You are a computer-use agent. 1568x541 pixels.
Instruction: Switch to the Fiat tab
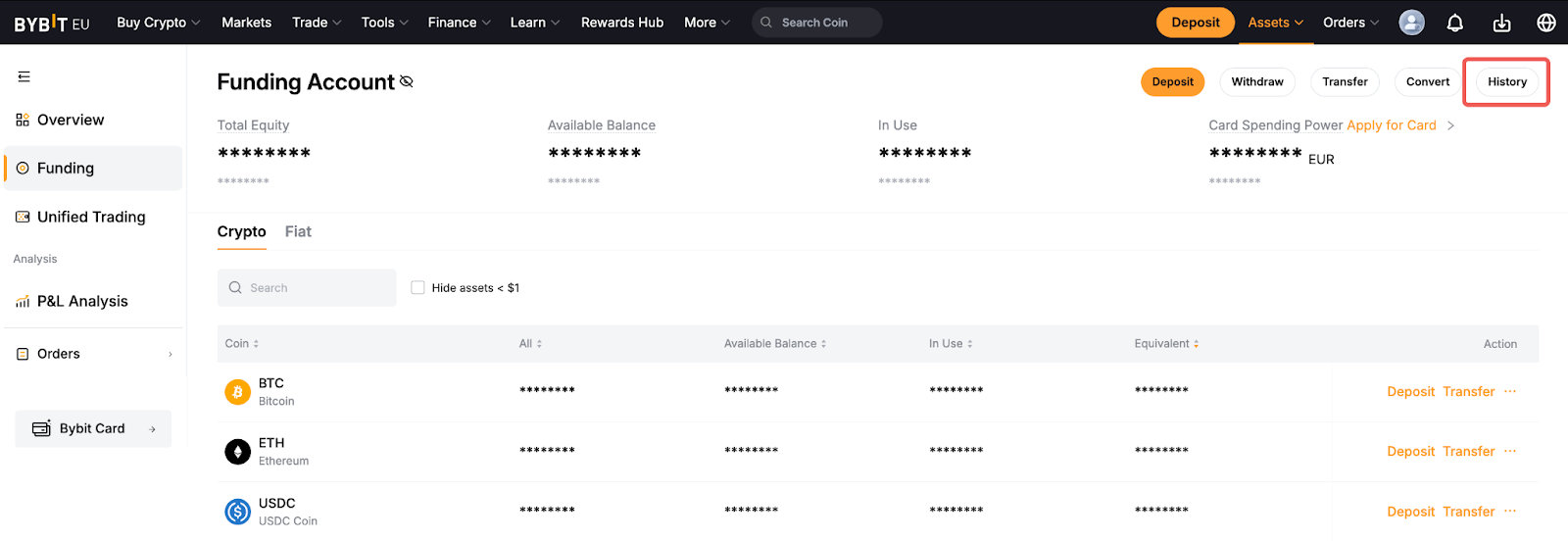298,232
